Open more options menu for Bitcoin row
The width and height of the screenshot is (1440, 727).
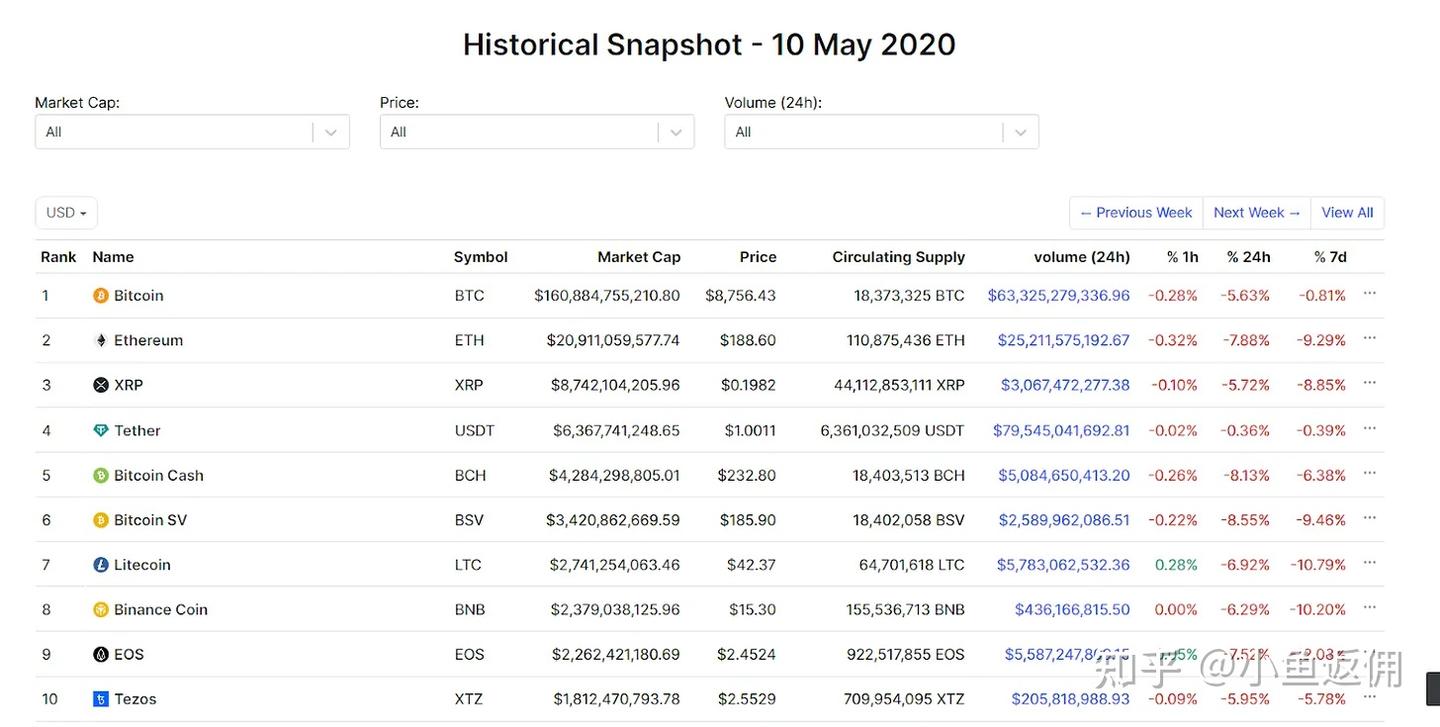tap(1369, 294)
